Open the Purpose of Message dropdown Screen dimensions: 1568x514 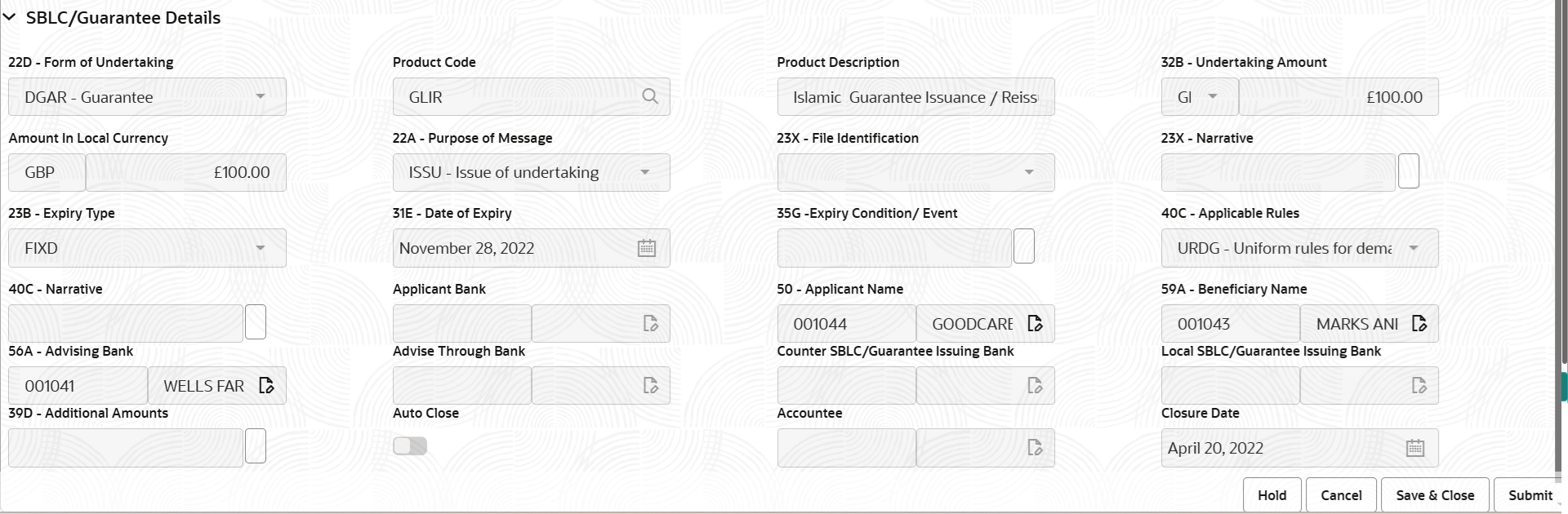click(644, 172)
